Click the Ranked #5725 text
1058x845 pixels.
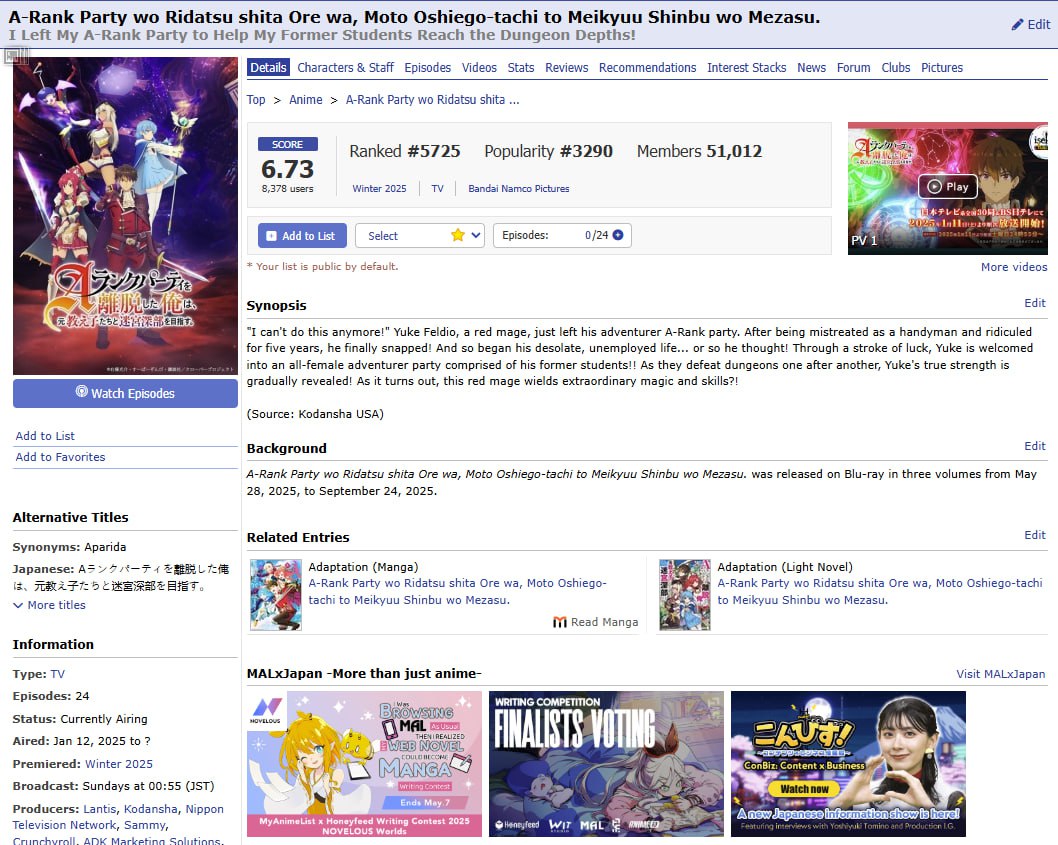pyautogui.click(x=405, y=151)
